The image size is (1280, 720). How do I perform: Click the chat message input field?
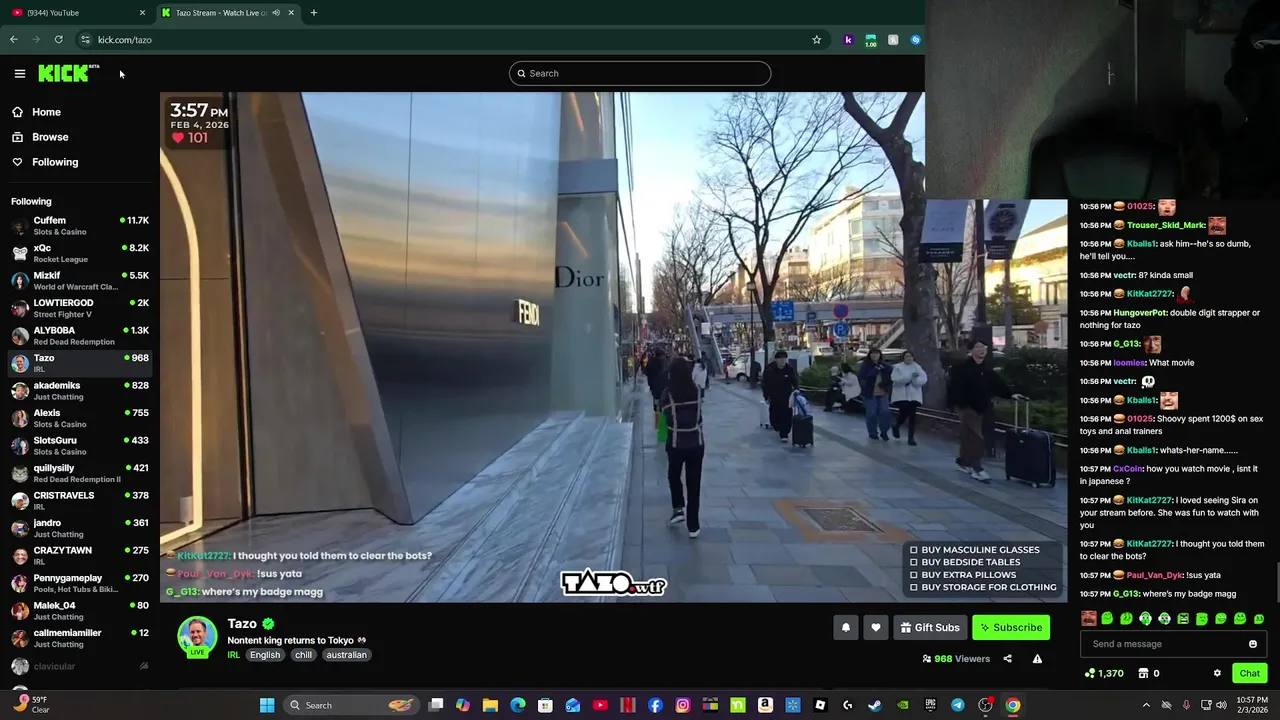tap(1165, 644)
